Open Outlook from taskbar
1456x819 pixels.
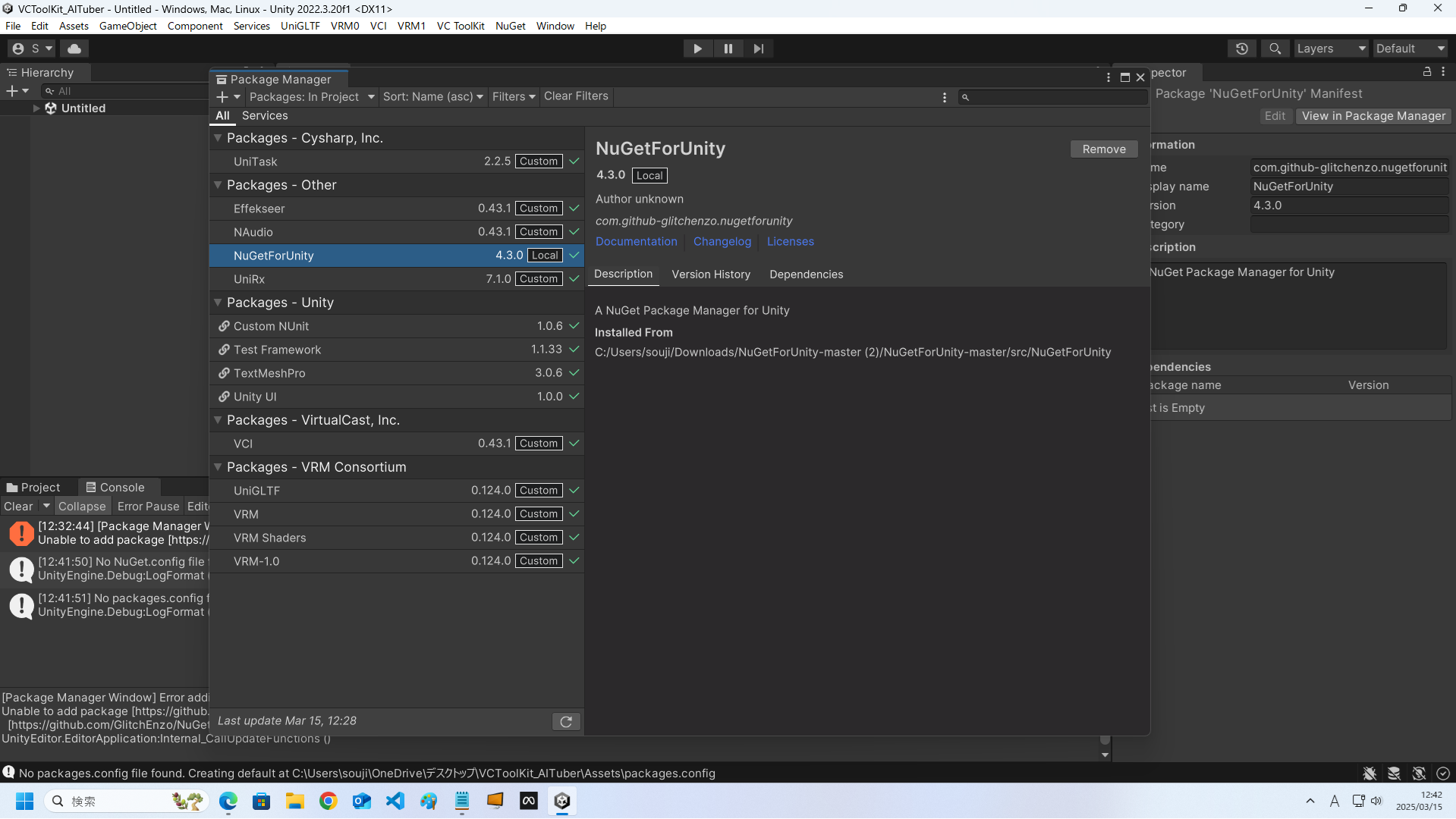pyautogui.click(x=362, y=802)
